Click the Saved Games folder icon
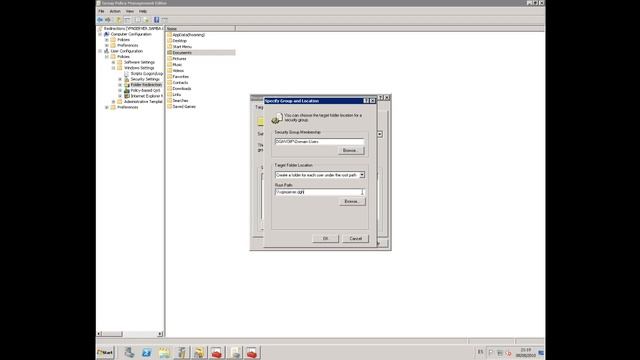This screenshot has width=640, height=360. pyautogui.click(x=169, y=107)
